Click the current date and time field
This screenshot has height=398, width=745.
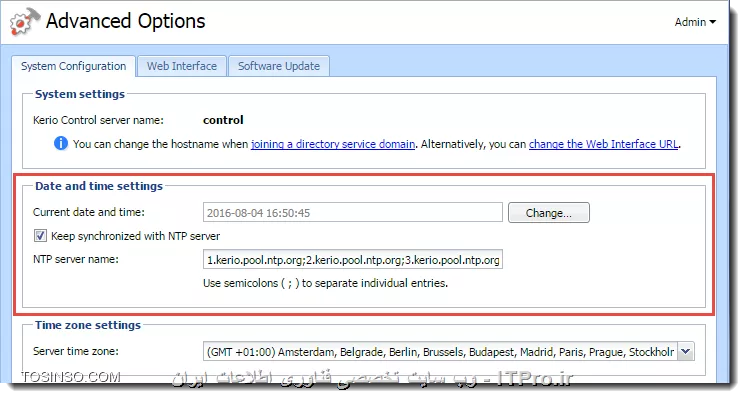(x=353, y=212)
